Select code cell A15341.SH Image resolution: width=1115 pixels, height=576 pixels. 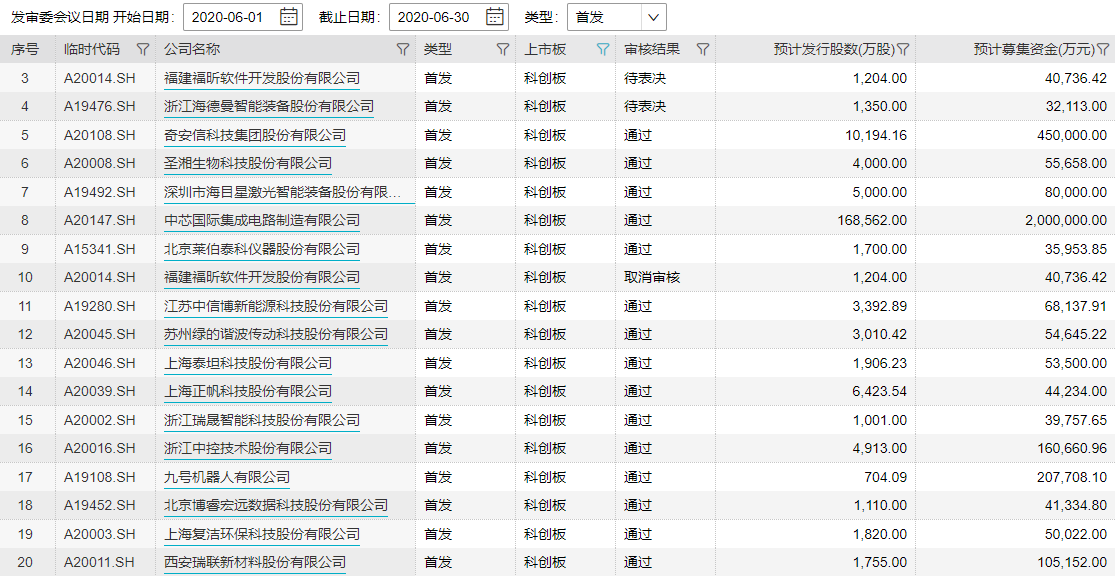(x=100, y=249)
